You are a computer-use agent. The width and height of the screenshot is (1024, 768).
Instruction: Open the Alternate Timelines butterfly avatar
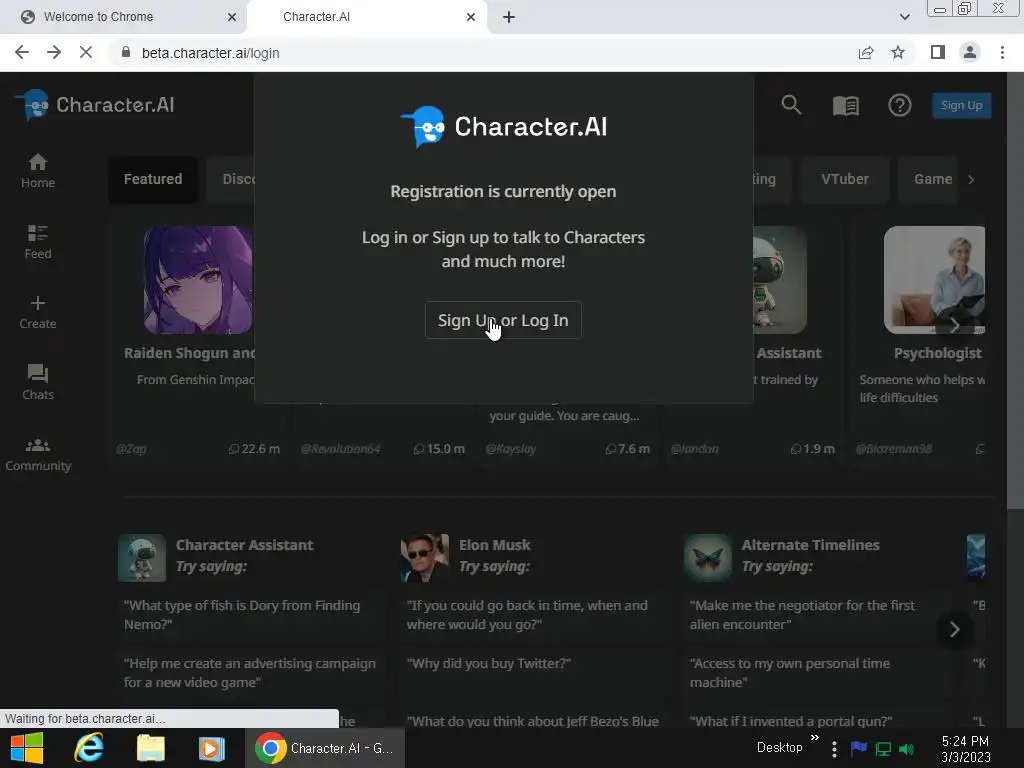[707, 558]
